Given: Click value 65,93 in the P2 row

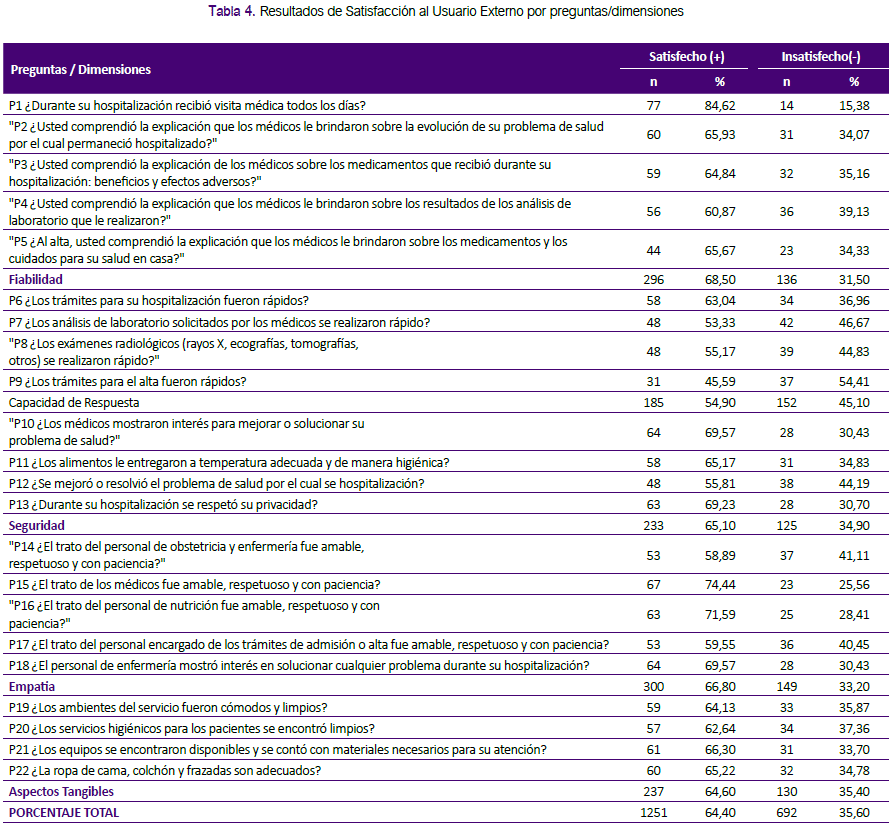Looking at the screenshot, I should (x=720, y=135).
